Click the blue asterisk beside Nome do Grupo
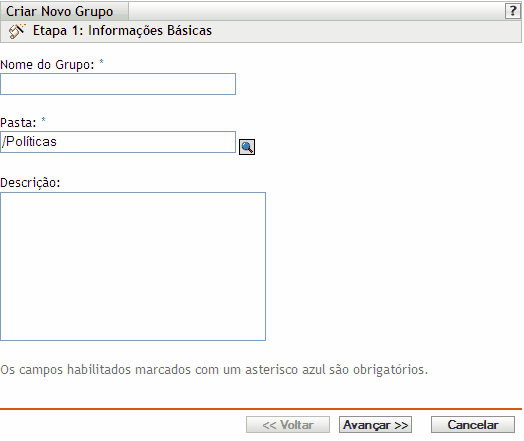 pyautogui.click(x=102, y=62)
